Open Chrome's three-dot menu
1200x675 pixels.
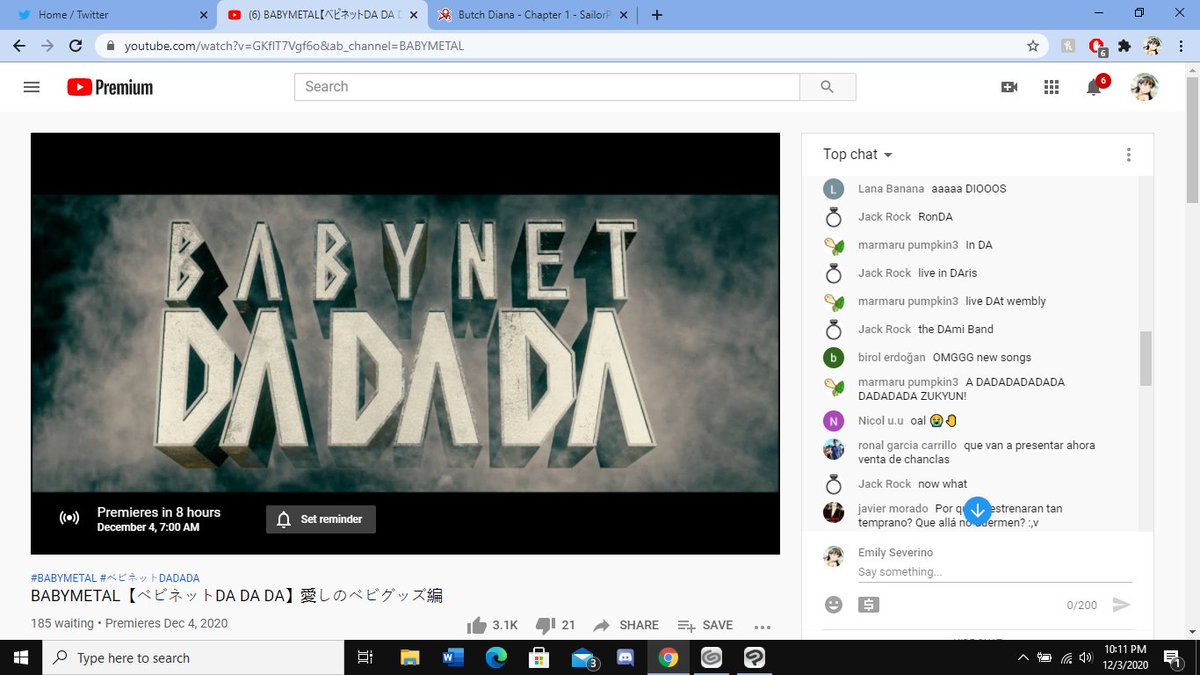click(x=1180, y=46)
